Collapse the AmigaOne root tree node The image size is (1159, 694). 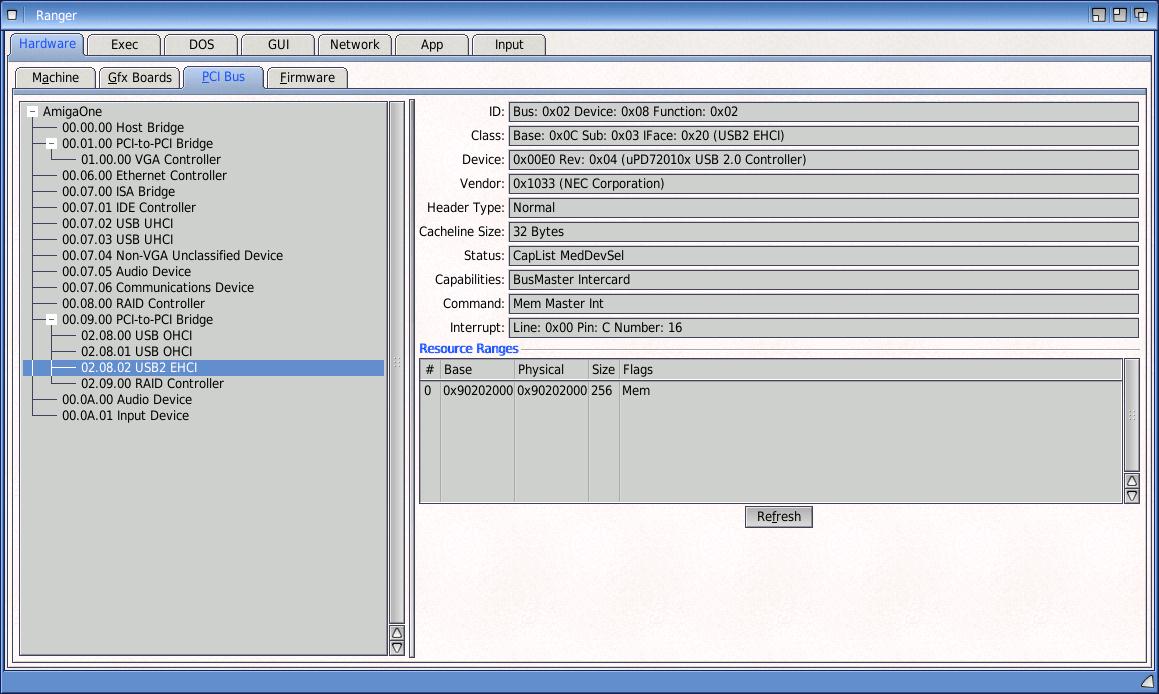point(32,112)
